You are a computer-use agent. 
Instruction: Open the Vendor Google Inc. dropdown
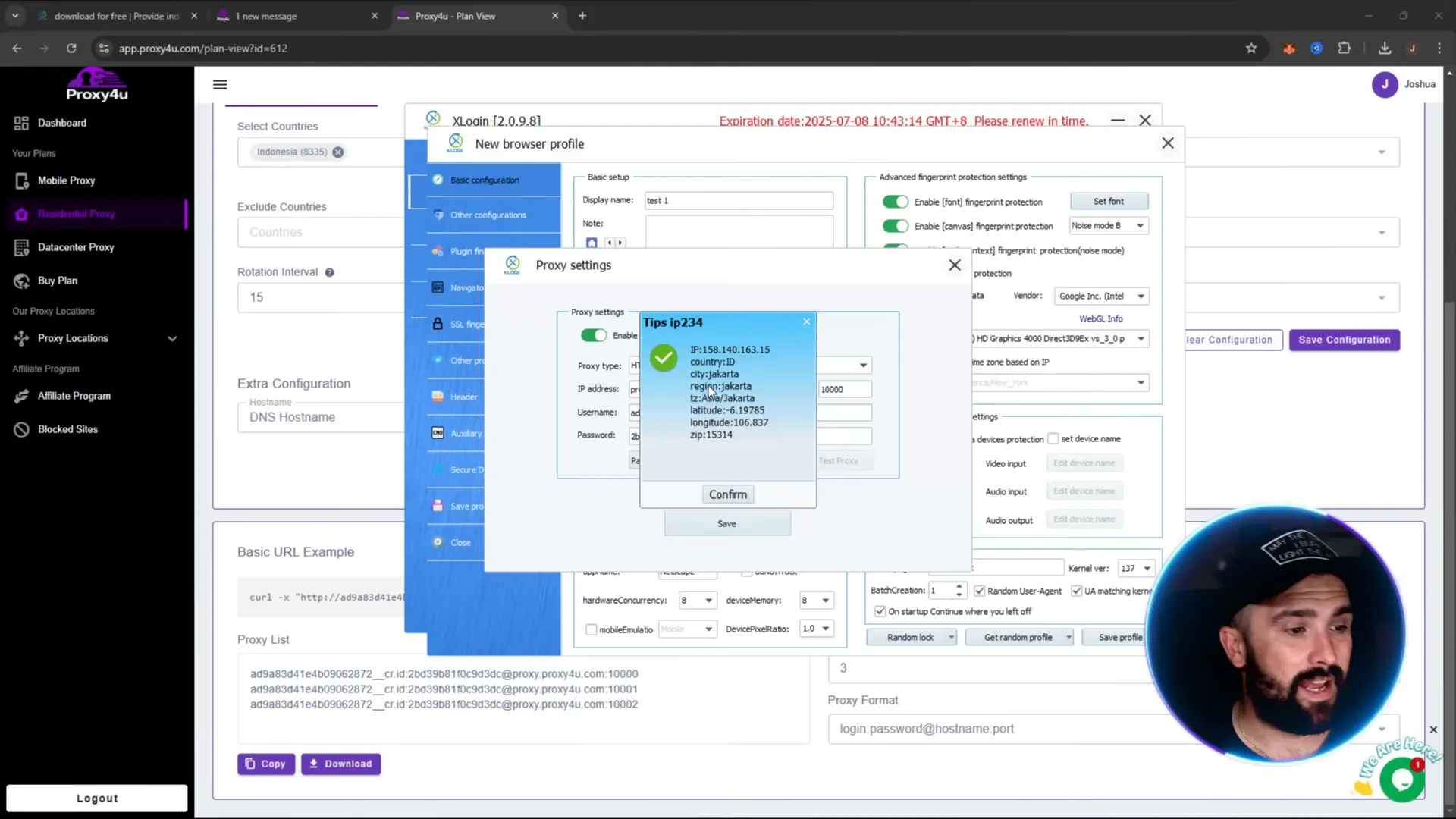click(1101, 296)
